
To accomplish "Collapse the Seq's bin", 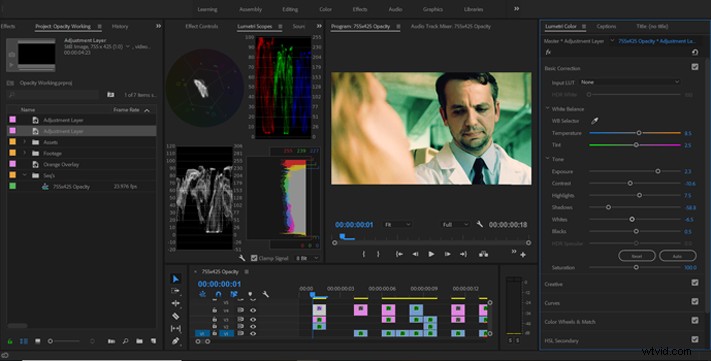I will pos(24,175).
